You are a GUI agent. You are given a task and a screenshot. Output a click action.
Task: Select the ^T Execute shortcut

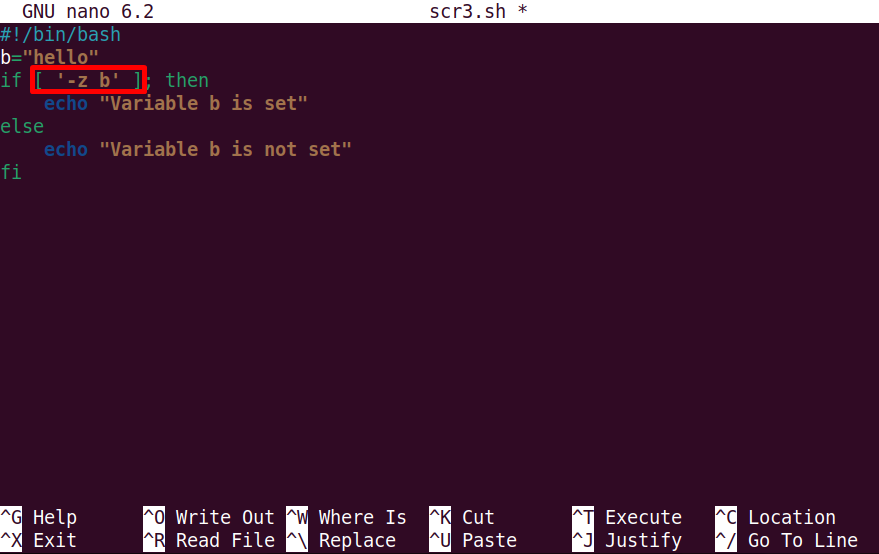pyautogui.click(x=627, y=517)
